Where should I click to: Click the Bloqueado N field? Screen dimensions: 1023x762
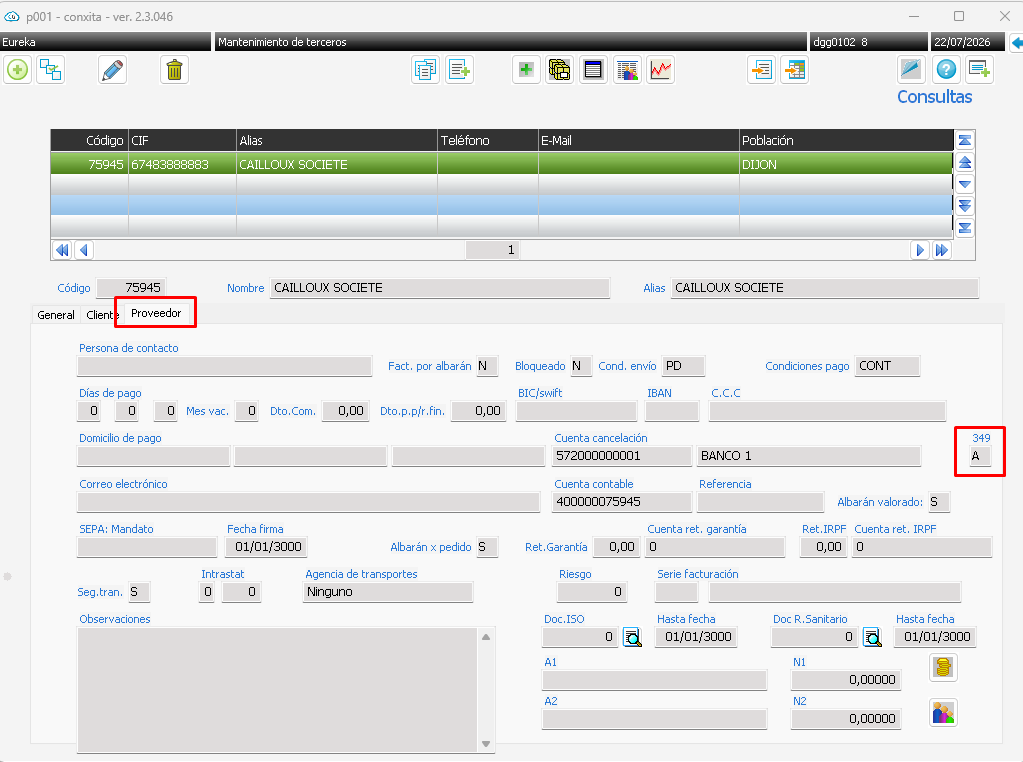[581, 366]
